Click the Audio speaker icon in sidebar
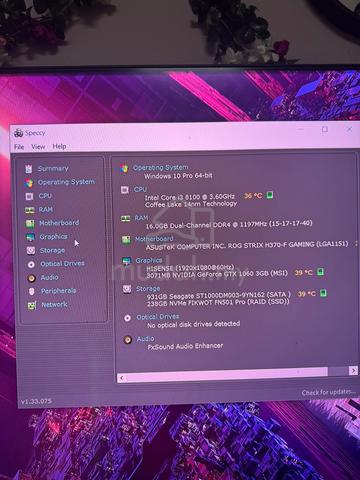 click(x=32, y=278)
